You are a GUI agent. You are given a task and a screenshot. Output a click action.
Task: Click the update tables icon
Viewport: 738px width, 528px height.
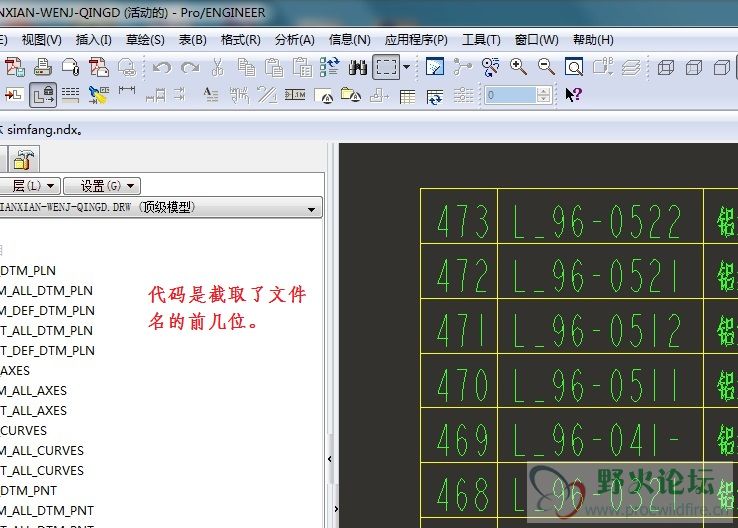(435, 96)
